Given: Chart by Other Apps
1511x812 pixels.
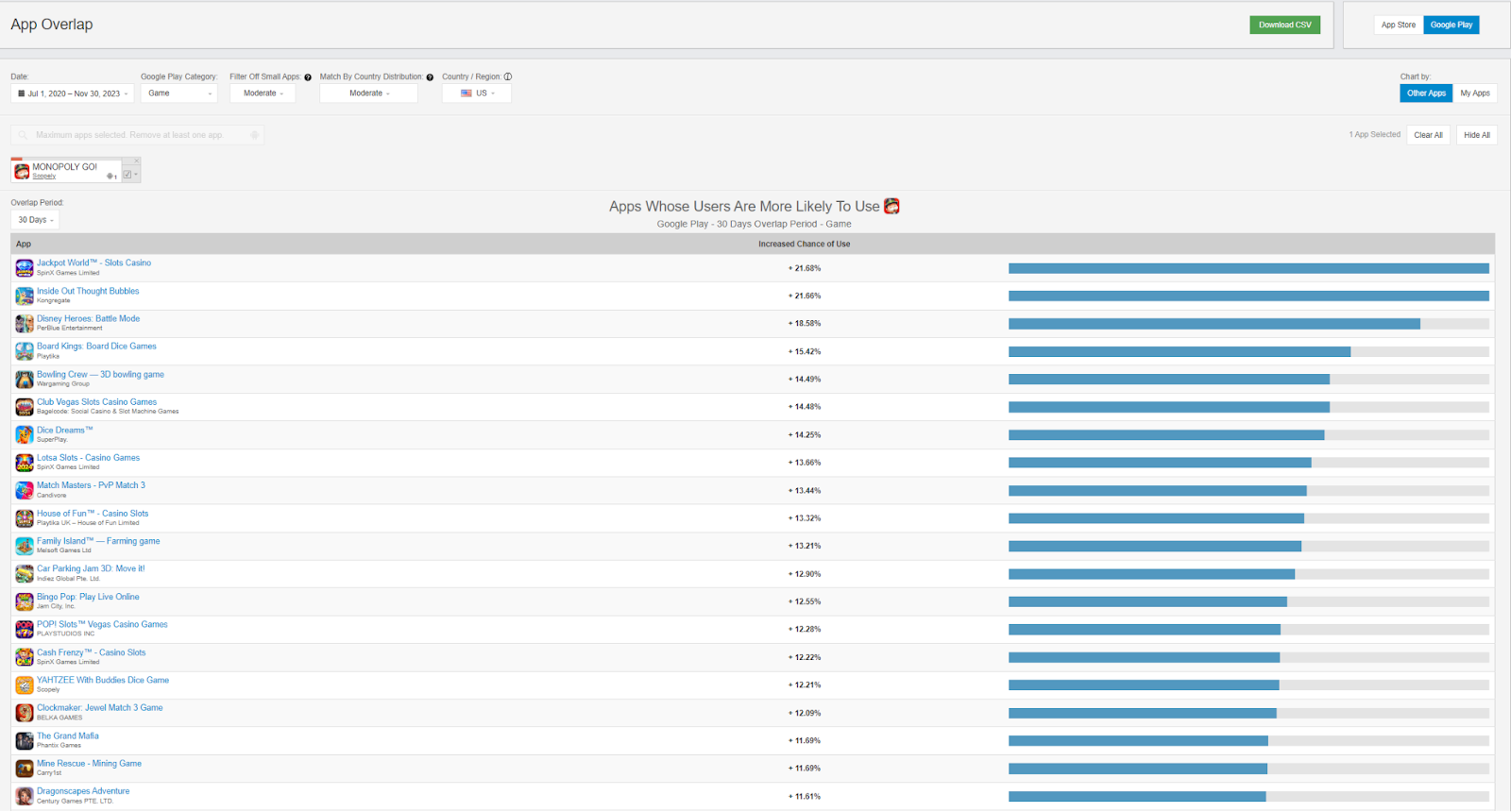Looking at the screenshot, I should click(1426, 93).
